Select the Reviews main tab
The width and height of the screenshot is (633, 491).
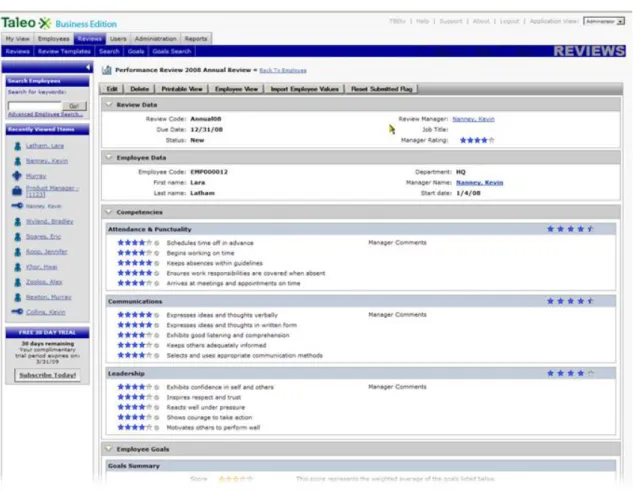click(x=90, y=39)
